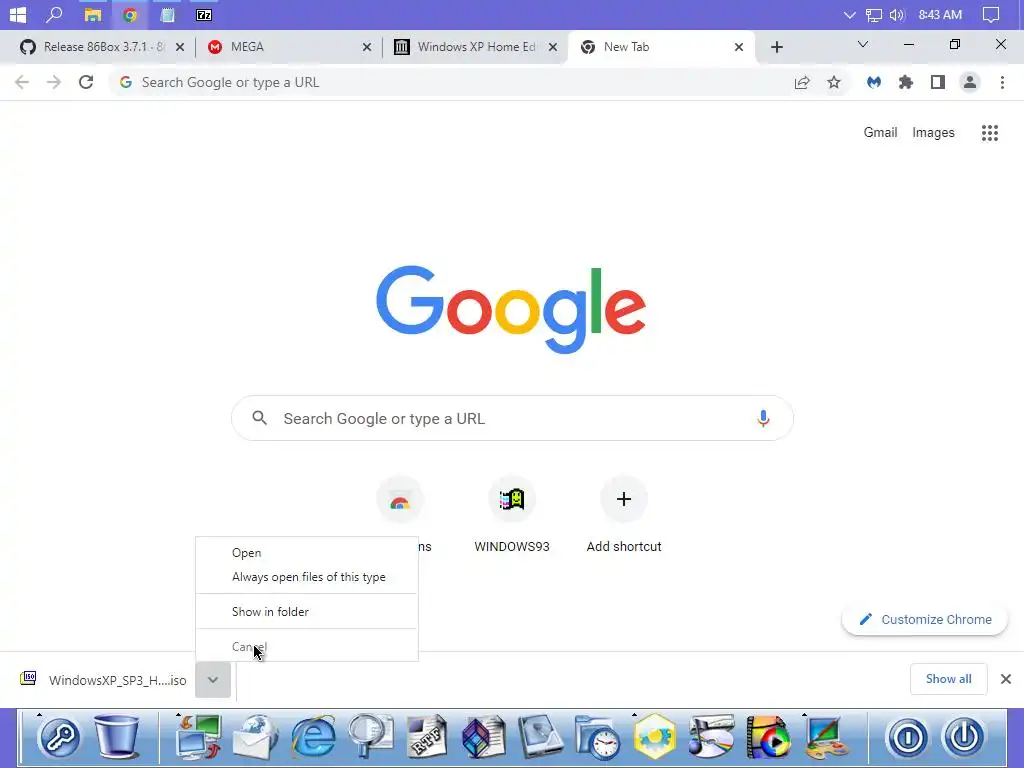The height and width of the screenshot is (768, 1024).
Task: Launch Internet Explorer from the dock
Action: pos(313,737)
